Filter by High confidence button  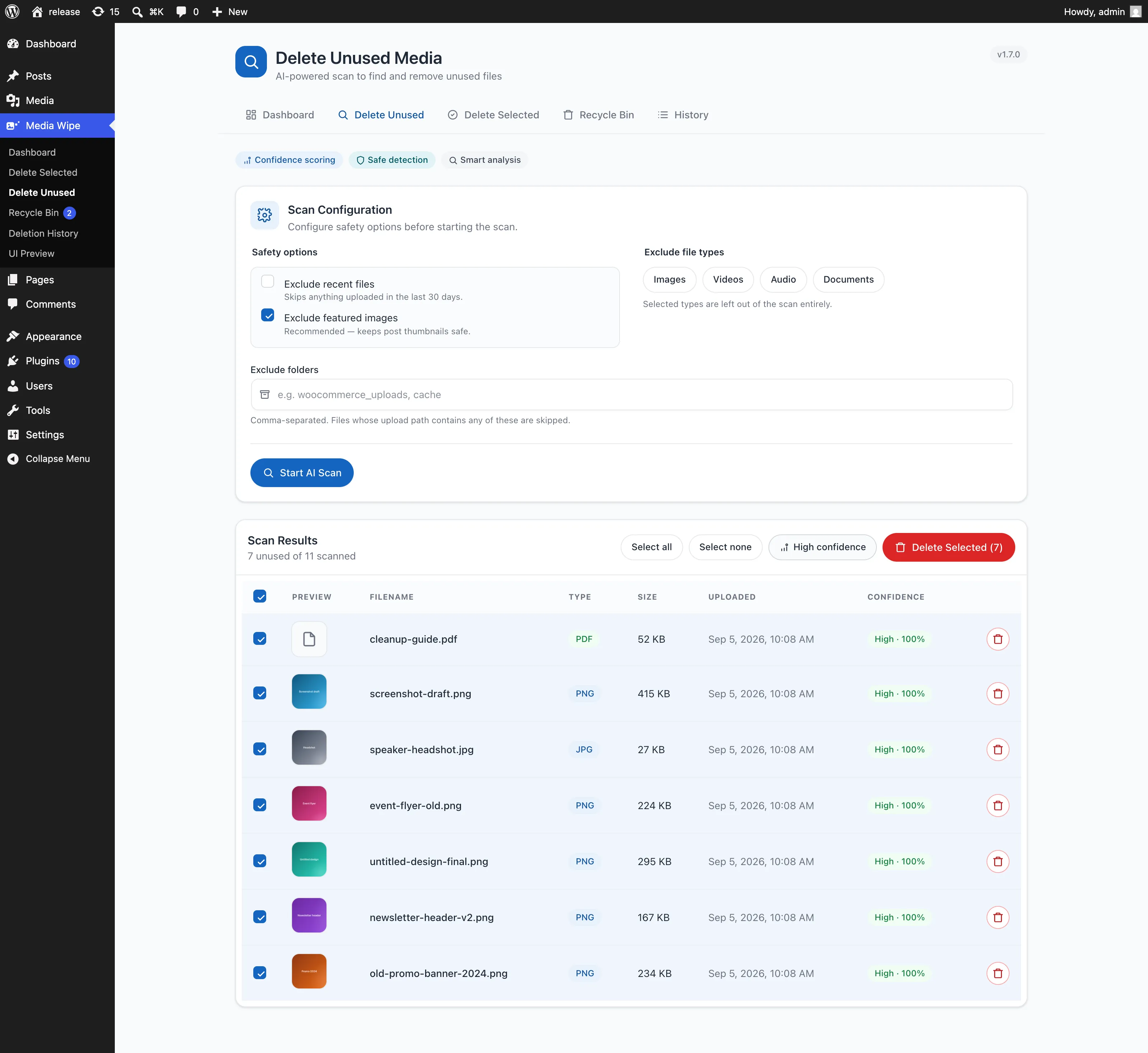click(x=823, y=547)
